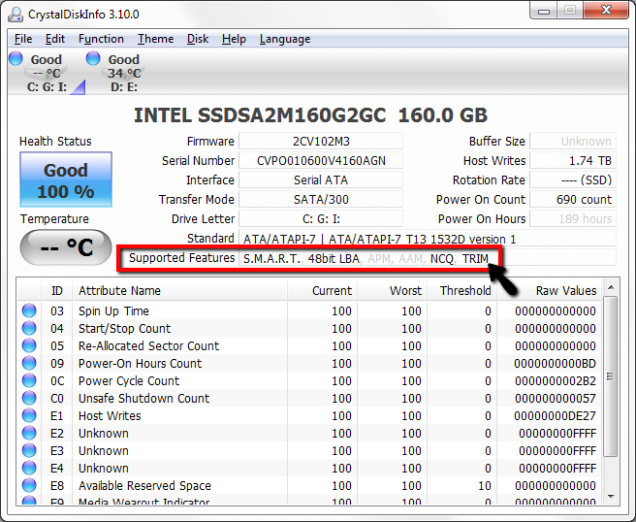Click the status orb for E4 Unknown row
The image size is (636, 522).
[29, 468]
